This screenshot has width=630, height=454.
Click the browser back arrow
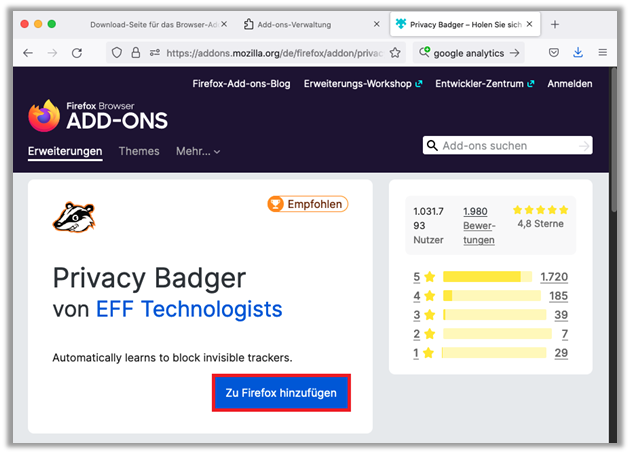coord(27,52)
